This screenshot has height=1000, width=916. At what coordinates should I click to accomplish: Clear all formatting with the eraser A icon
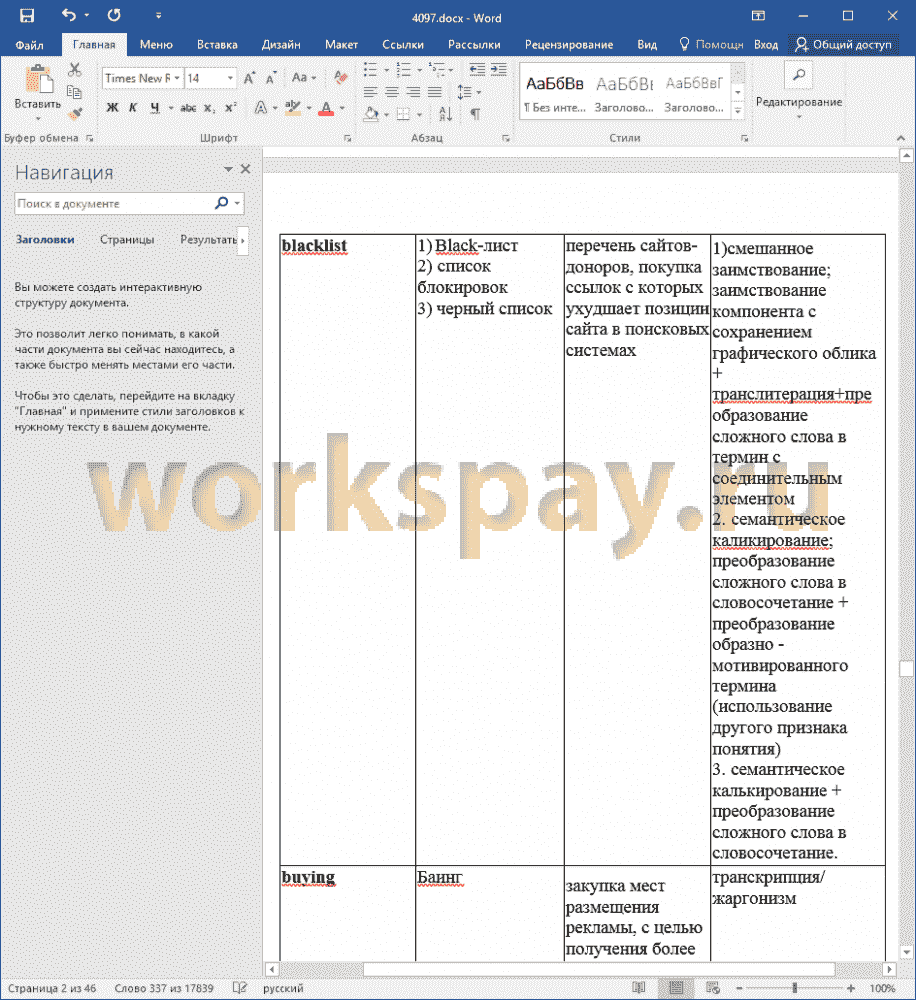pos(341,78)
